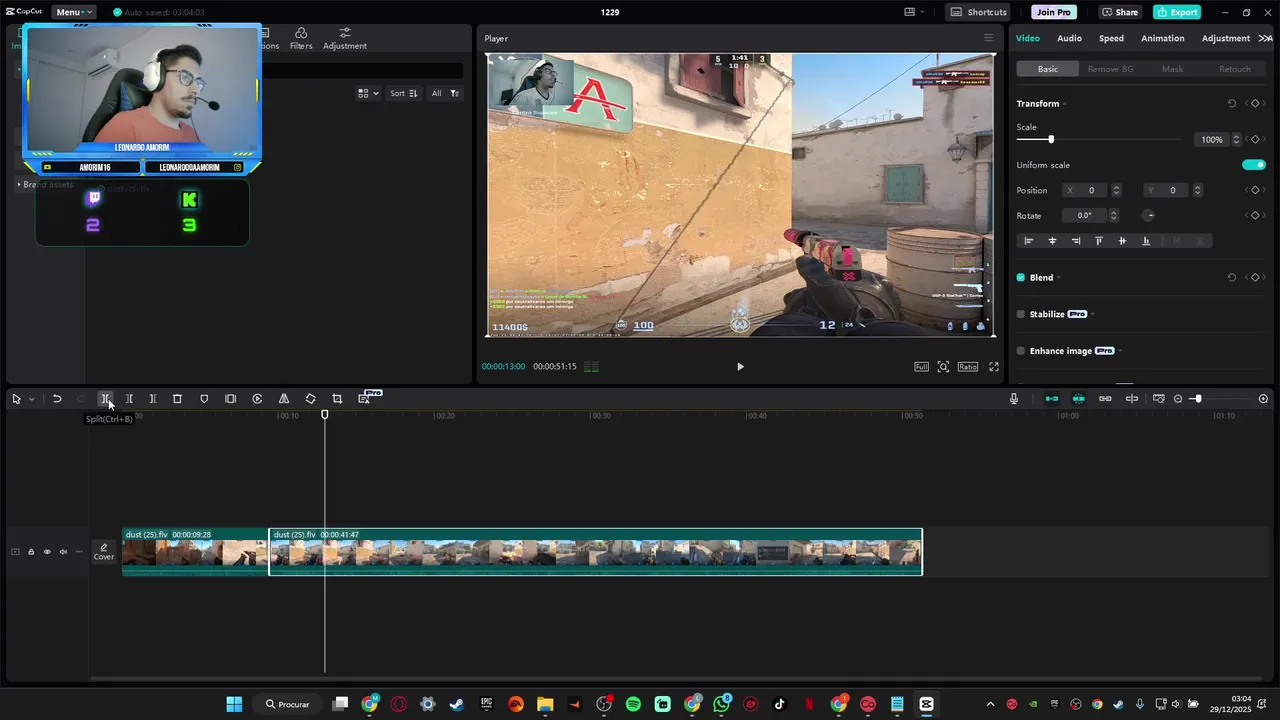This screenshot has width=1280, height=720.
Task: Click the Rotate icon in timeline toolbar
Action: pos(310,399)
